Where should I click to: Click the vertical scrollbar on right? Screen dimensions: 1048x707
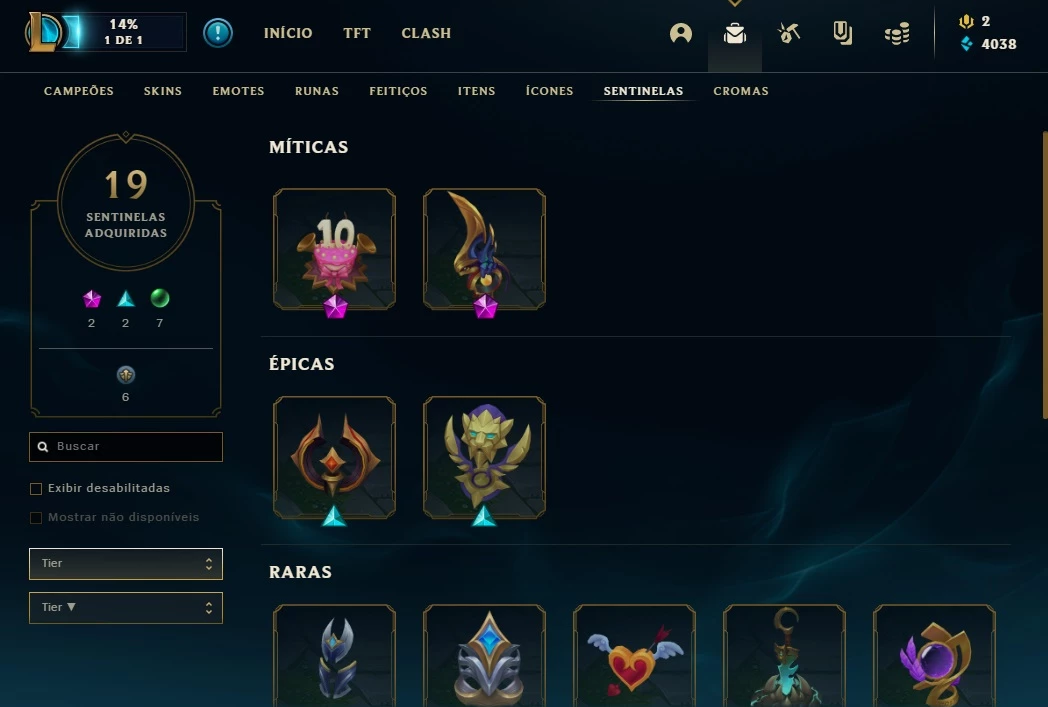(1045, 275)
